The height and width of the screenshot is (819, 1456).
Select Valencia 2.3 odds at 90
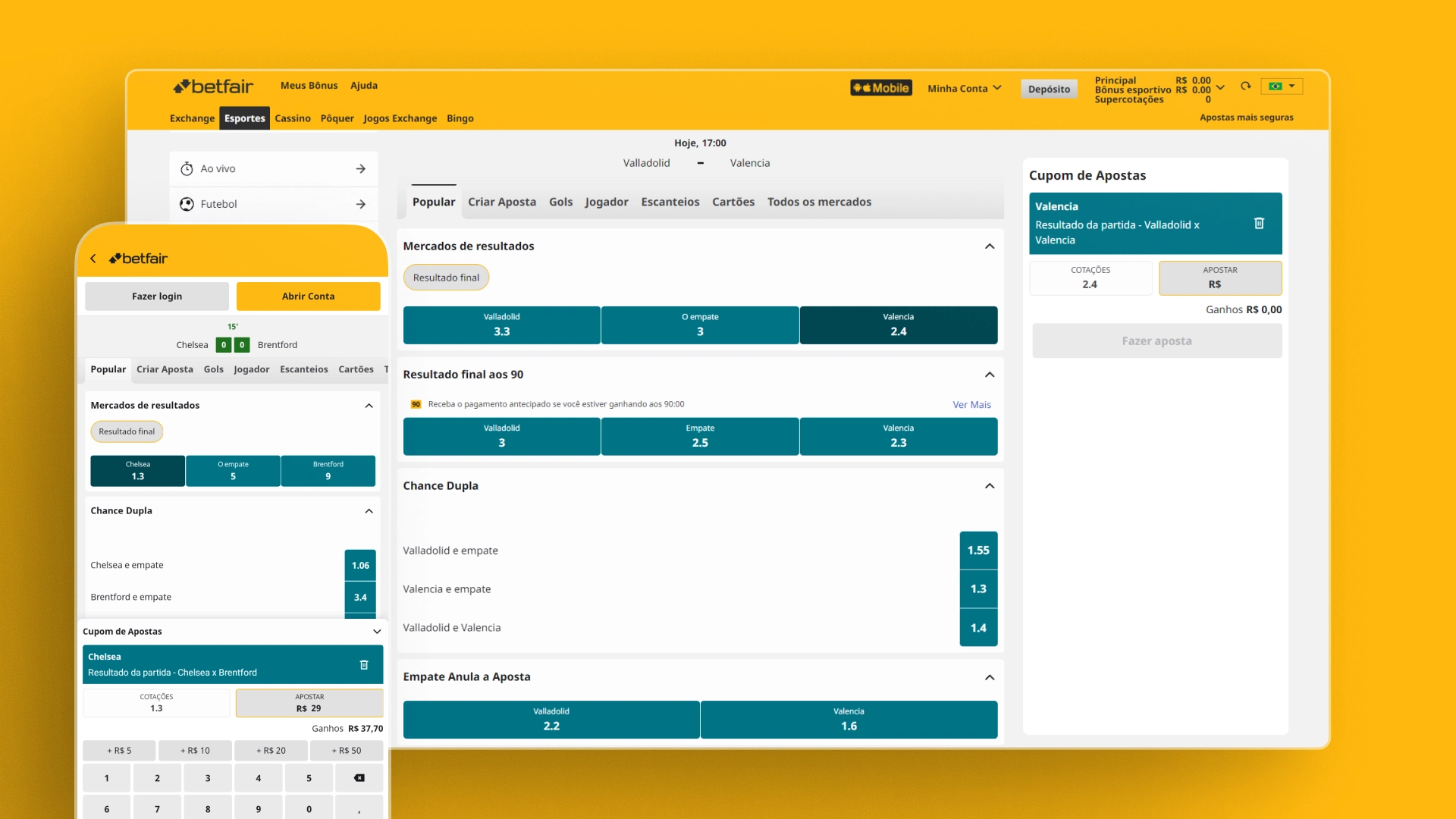[x=899, y=437]
